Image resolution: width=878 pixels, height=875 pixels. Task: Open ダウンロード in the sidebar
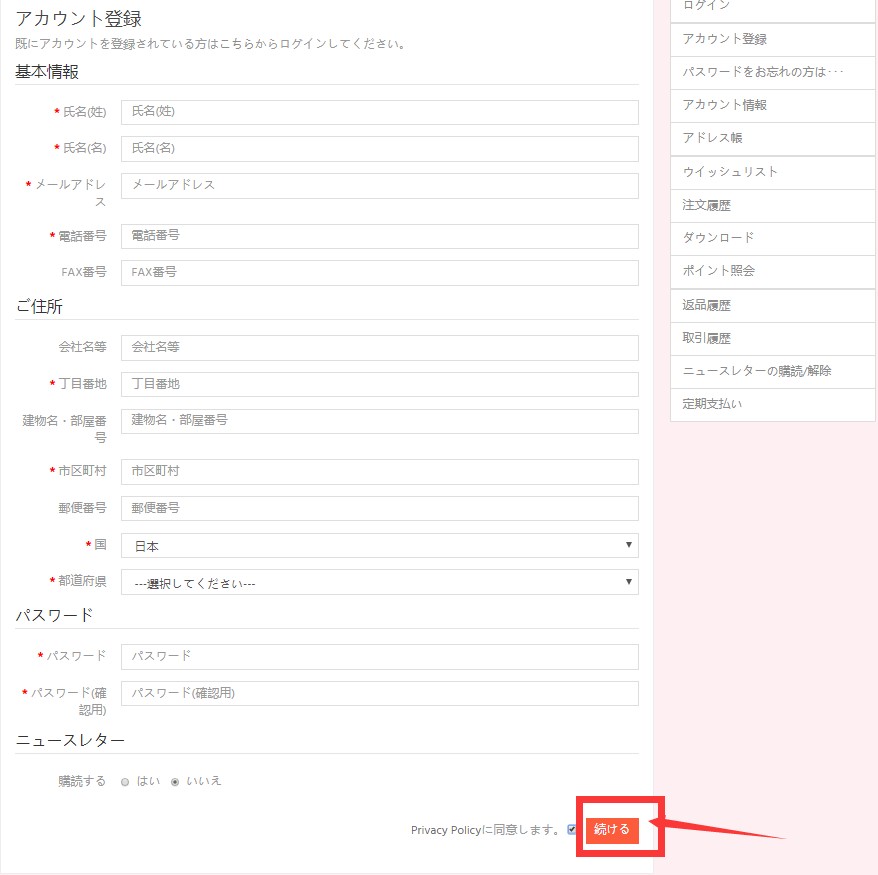pyautogui.click(x=773, y=238)
